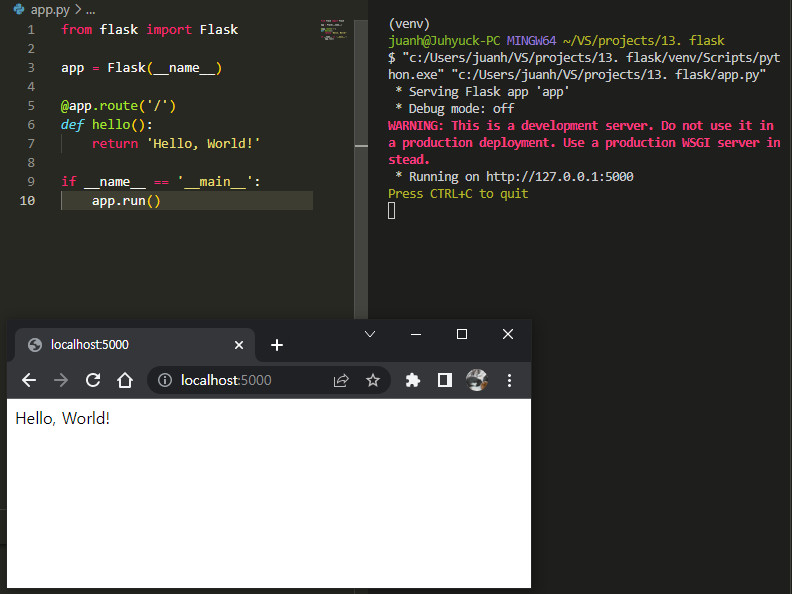Open the http://127.0.0.1:5000 terminal link
This screenshot has height=594, width=792.
[560, 177]
